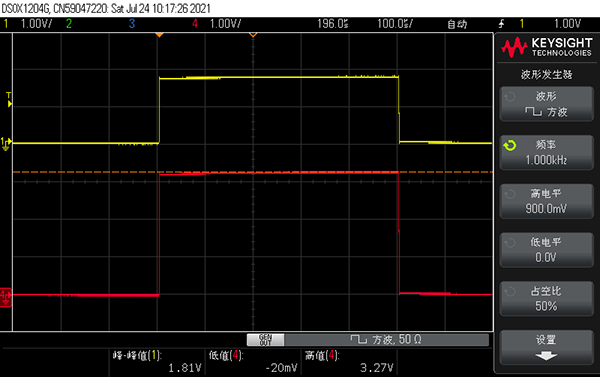Select the 低电平 0.0V softkey
This screenshot has width=600, height=377.
[546, 250]
